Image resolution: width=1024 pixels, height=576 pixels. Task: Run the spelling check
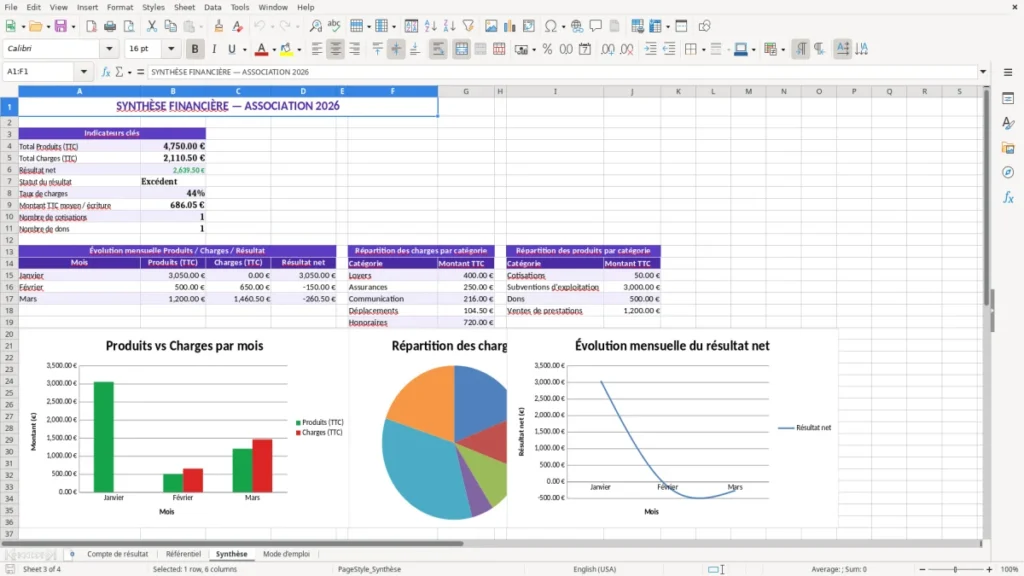334,26
